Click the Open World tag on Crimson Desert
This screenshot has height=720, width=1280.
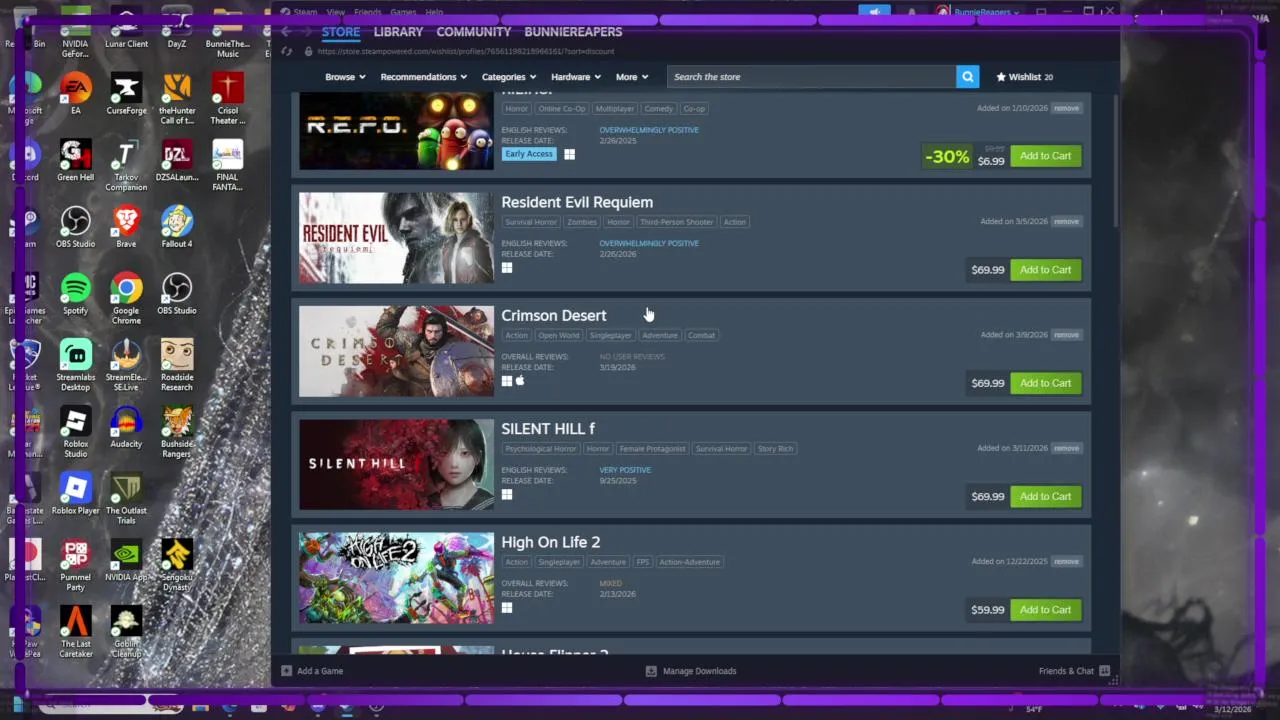[x=558, y=335]
